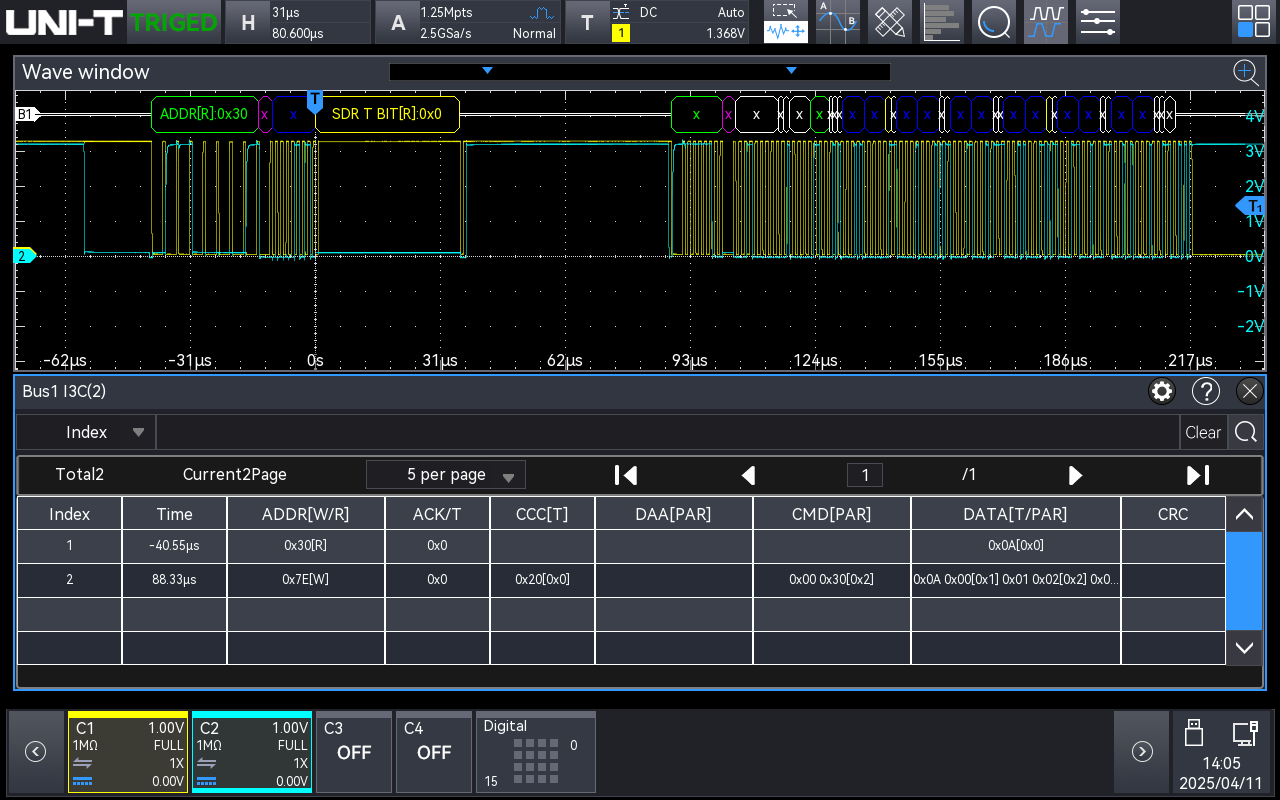1280x800 pixels.
Task: Open the search magnifier tool
Action: pos(994,22)
